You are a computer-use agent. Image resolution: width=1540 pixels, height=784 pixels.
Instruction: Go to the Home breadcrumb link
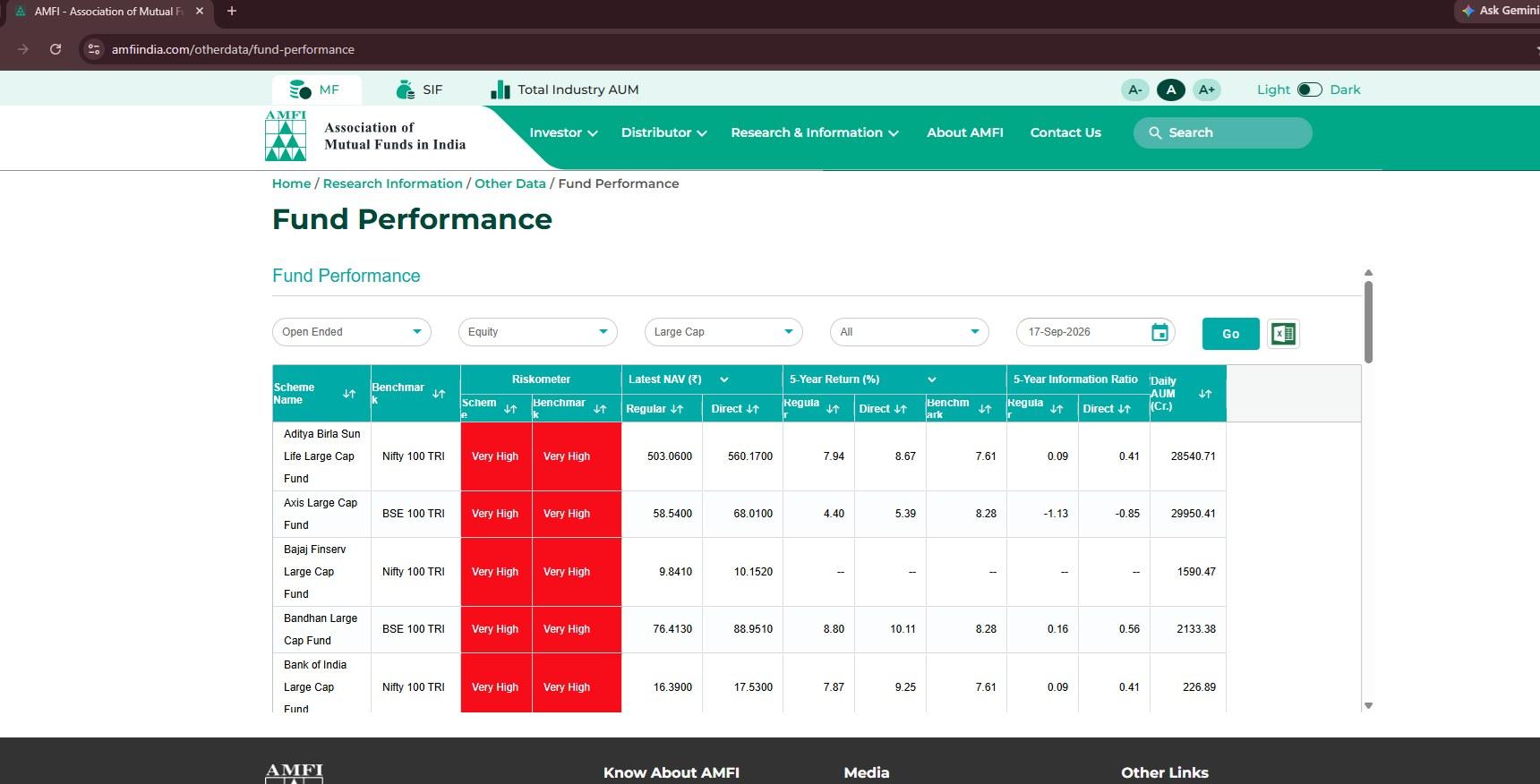coord(292,183)
